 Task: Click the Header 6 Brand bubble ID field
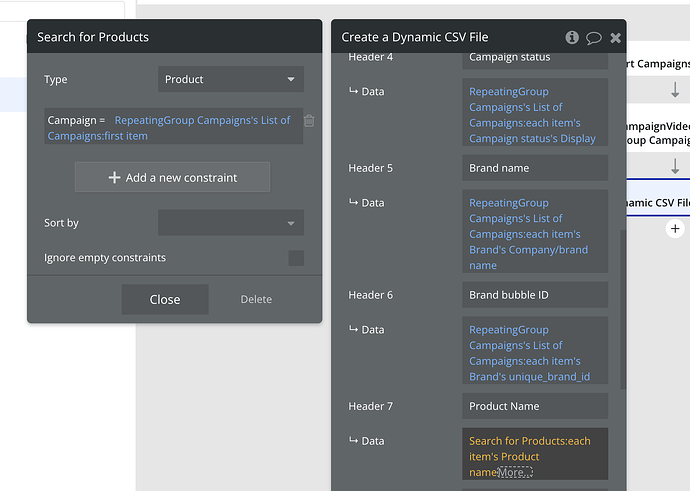[535, 295]
